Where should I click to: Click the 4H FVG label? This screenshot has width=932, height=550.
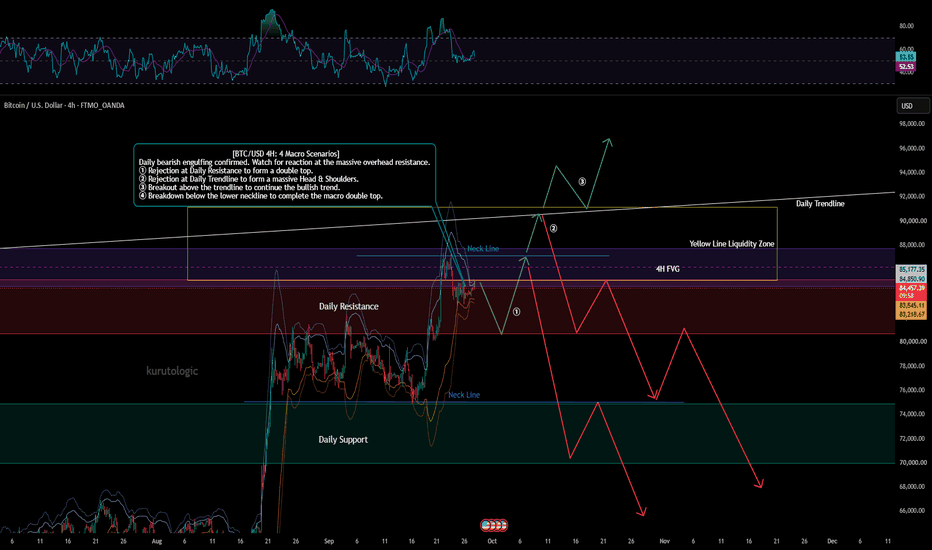click(x=667, y=269)
